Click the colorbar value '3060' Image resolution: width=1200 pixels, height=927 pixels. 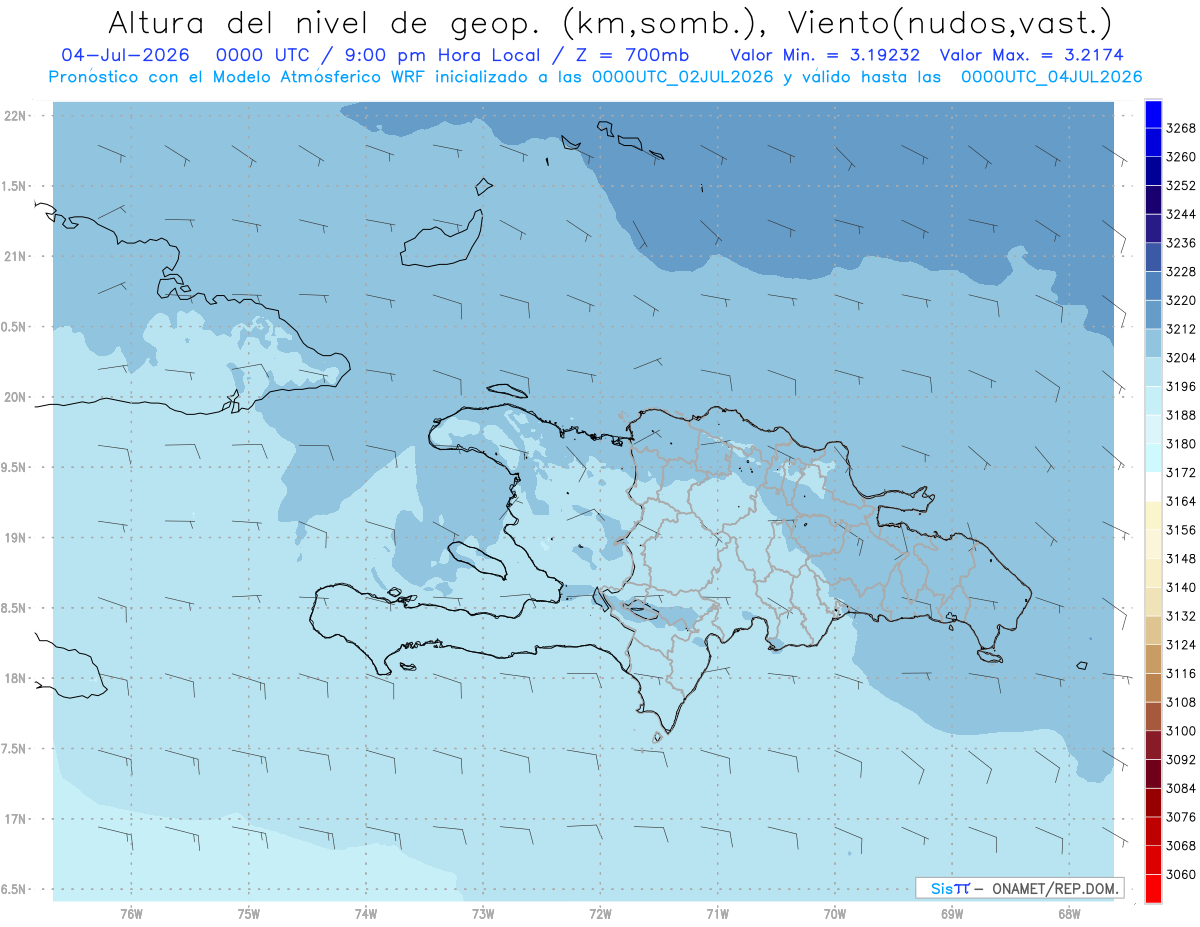1181,874
